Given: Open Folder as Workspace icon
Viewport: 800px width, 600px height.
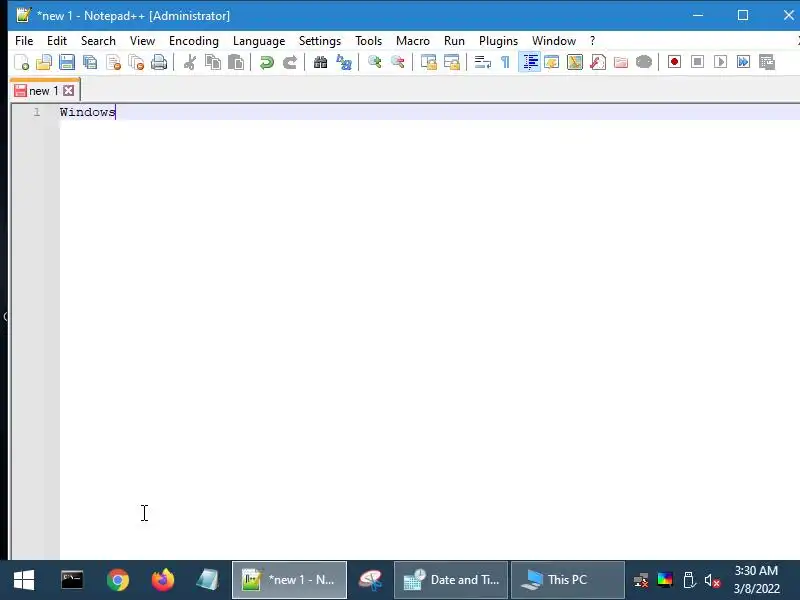Looking at the screenshot, I should [x=620, y=62].
